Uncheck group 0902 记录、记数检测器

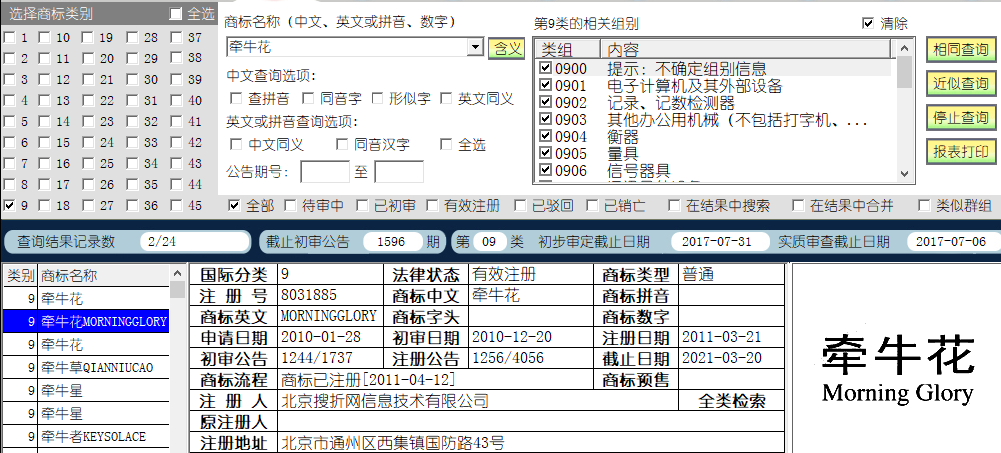(x=546, y=102)
